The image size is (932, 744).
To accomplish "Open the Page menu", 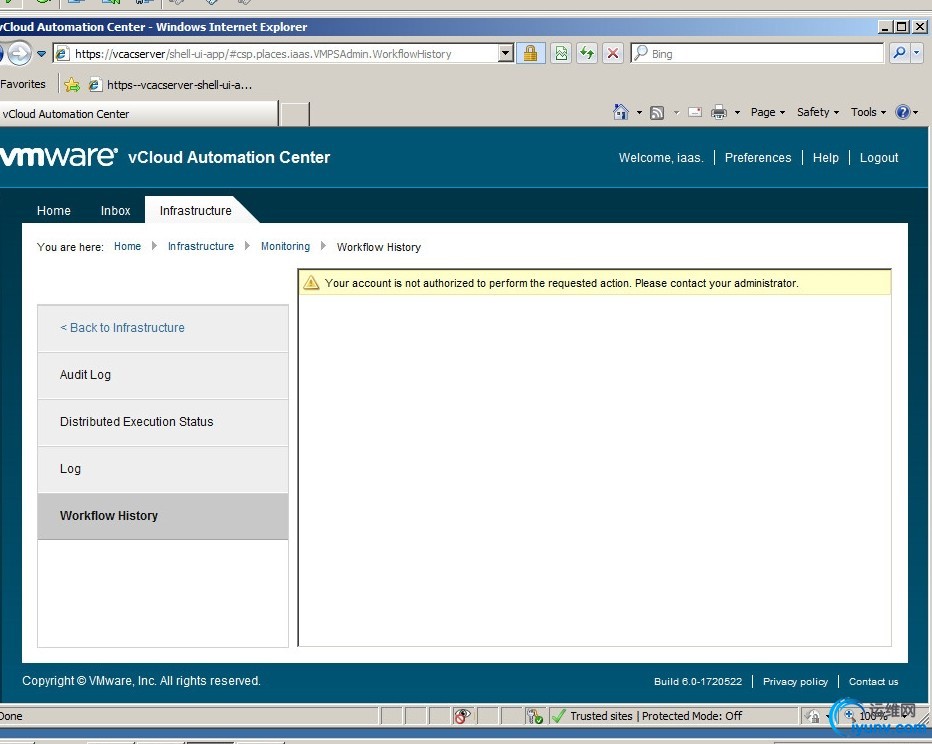I will tap(767, 112).
